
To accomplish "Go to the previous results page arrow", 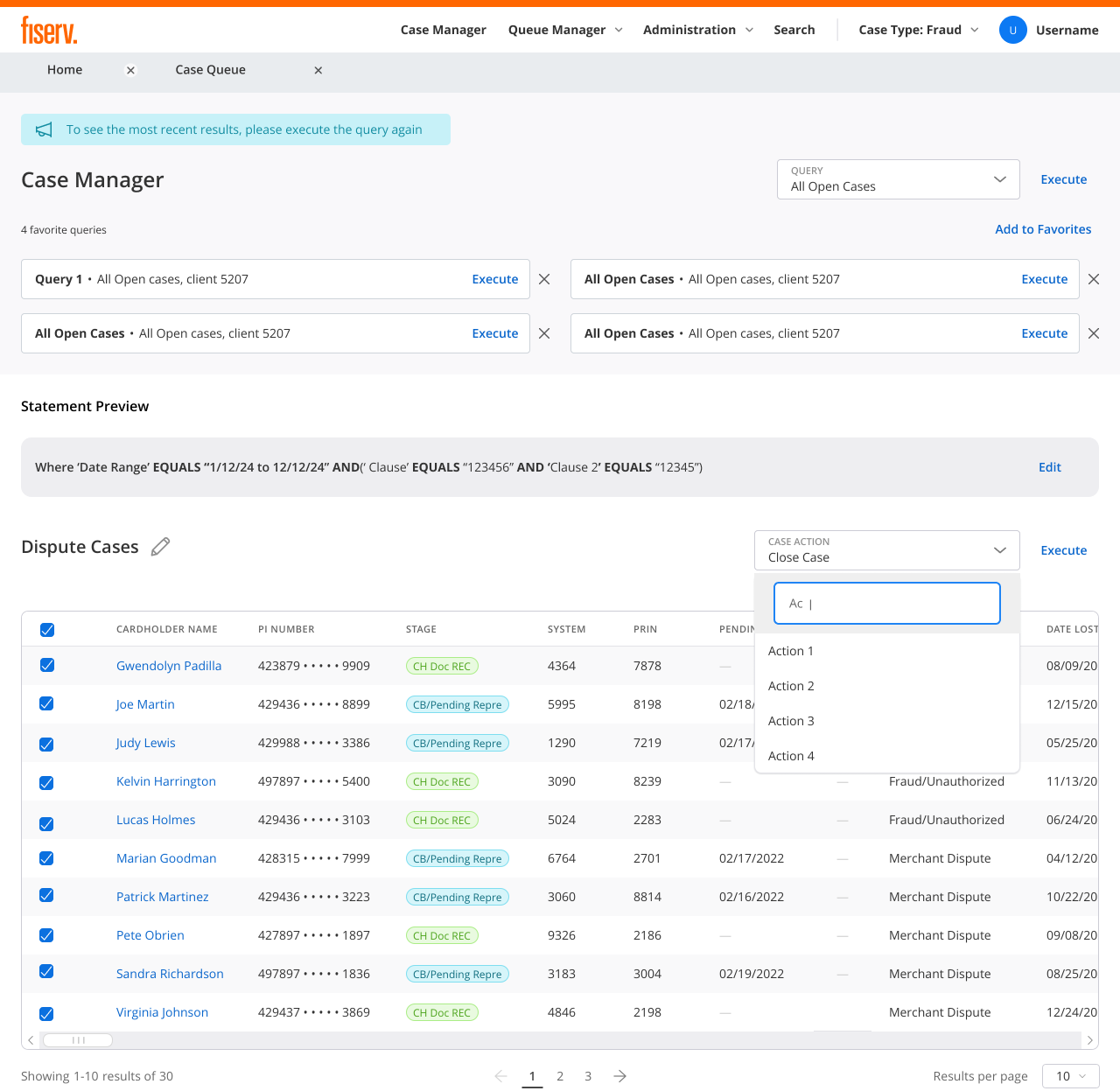I will [500, 1076].
